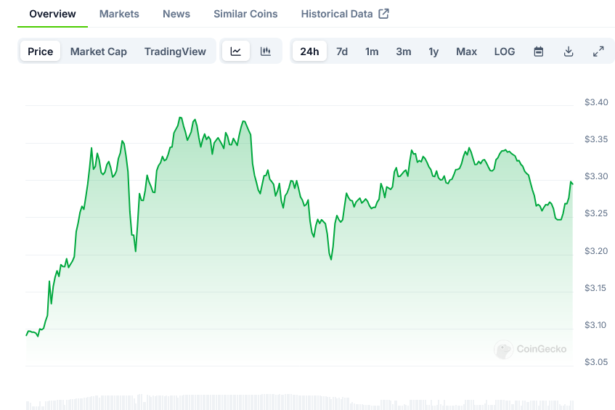Viewport: 615px width, 410px height.
Task: Switch chart to TradingView
Action: pyautogui.click(x=175, y=52)
